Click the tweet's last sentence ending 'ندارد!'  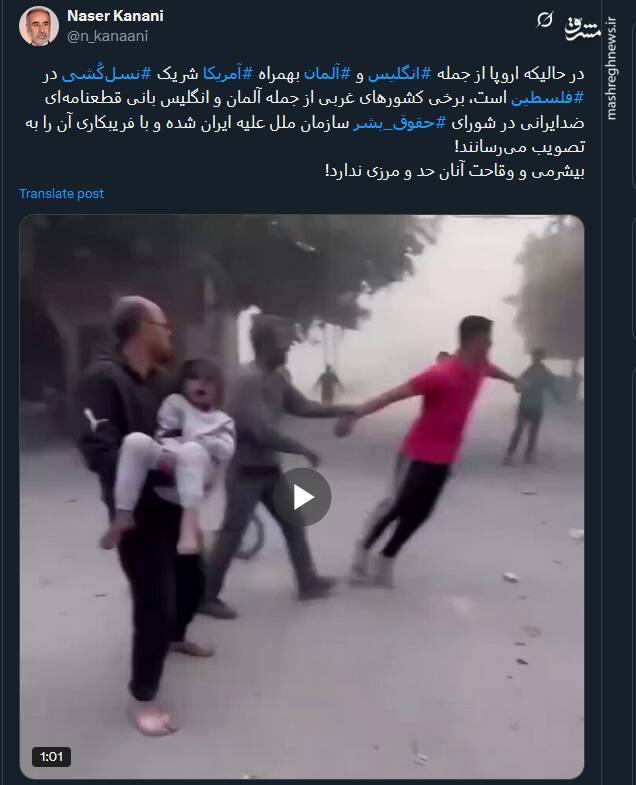455,172
